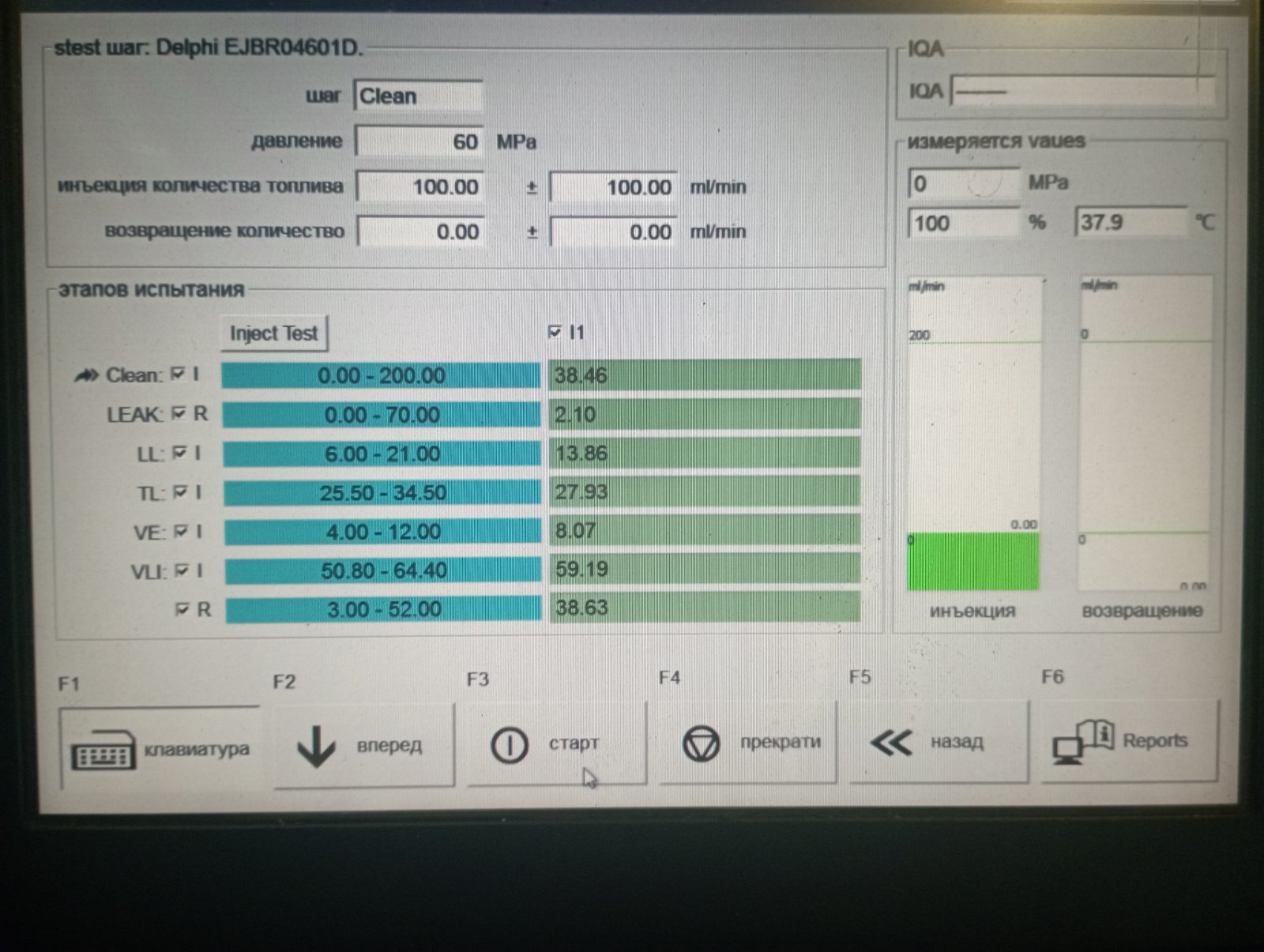The width and height of the screenshot is (1264, 952).
Task: Click the double-chevron back icon for назад
Action: (x=890, y=743)
